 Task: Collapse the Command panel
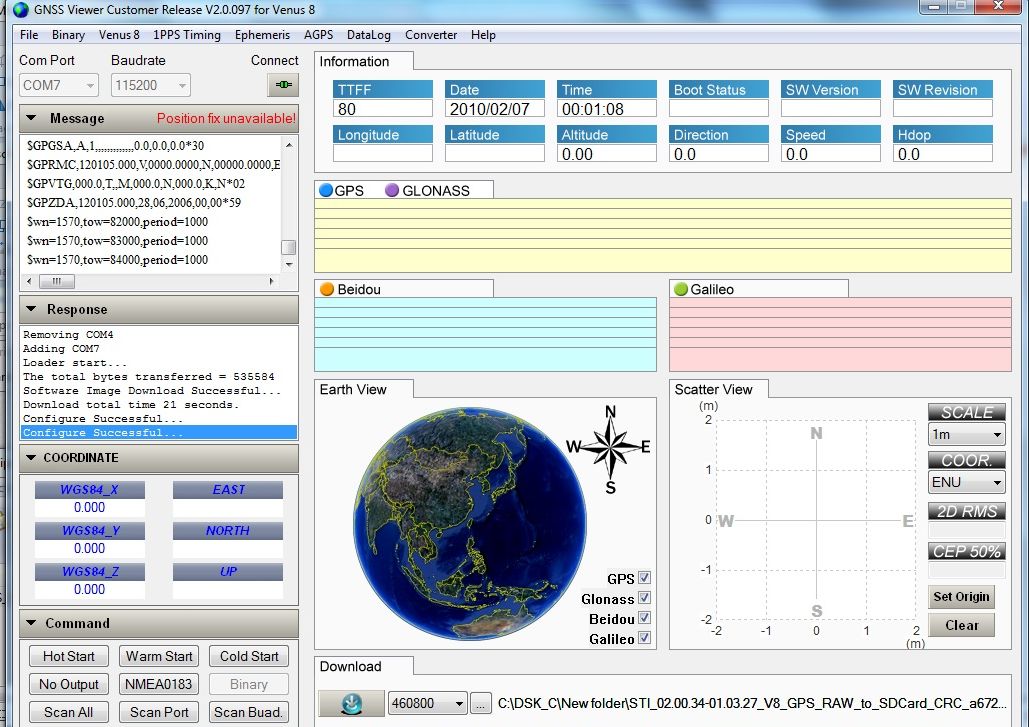click(31, 623)
